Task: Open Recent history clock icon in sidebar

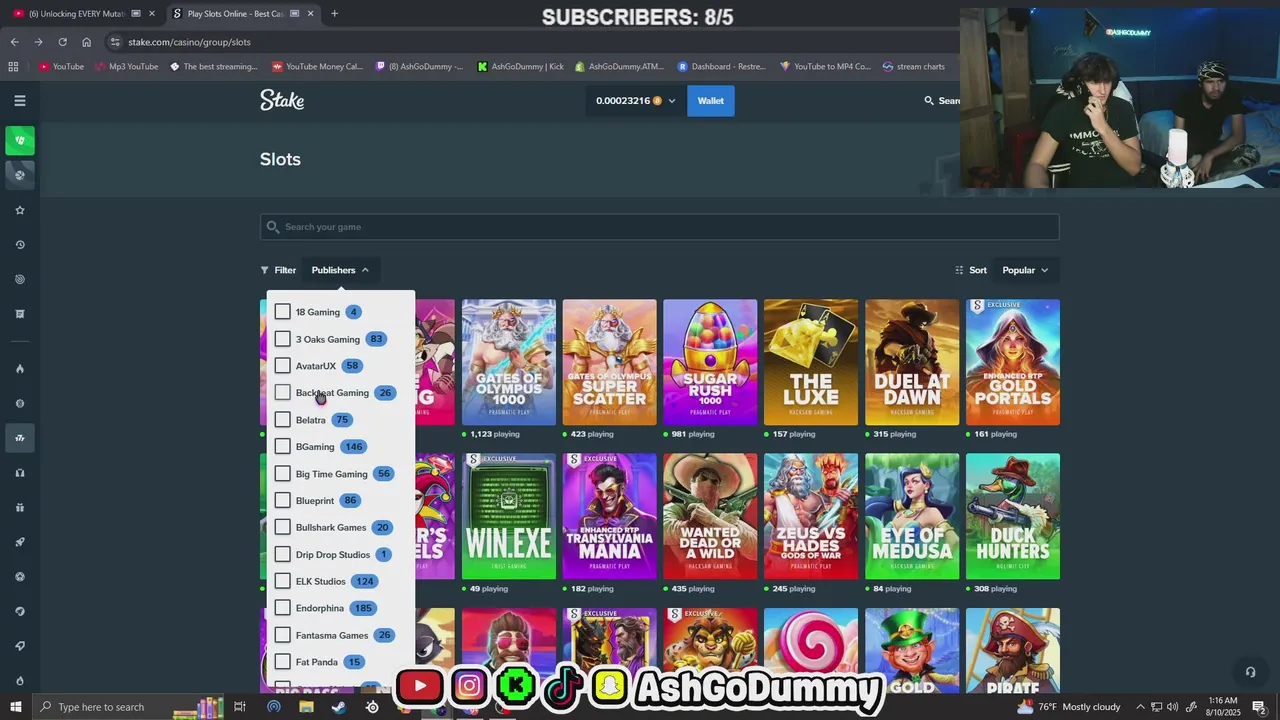Action: (x=20, y=245)
